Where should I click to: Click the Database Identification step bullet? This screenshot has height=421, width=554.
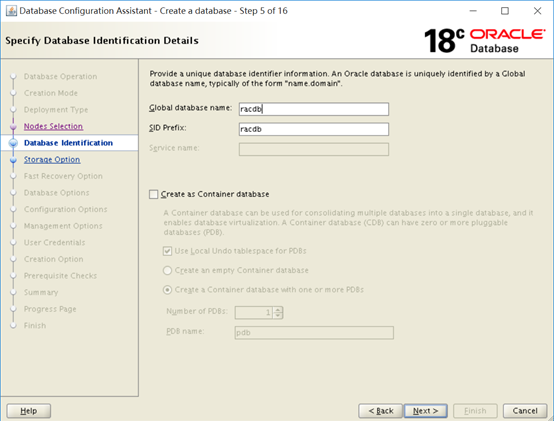coord(13,143)
